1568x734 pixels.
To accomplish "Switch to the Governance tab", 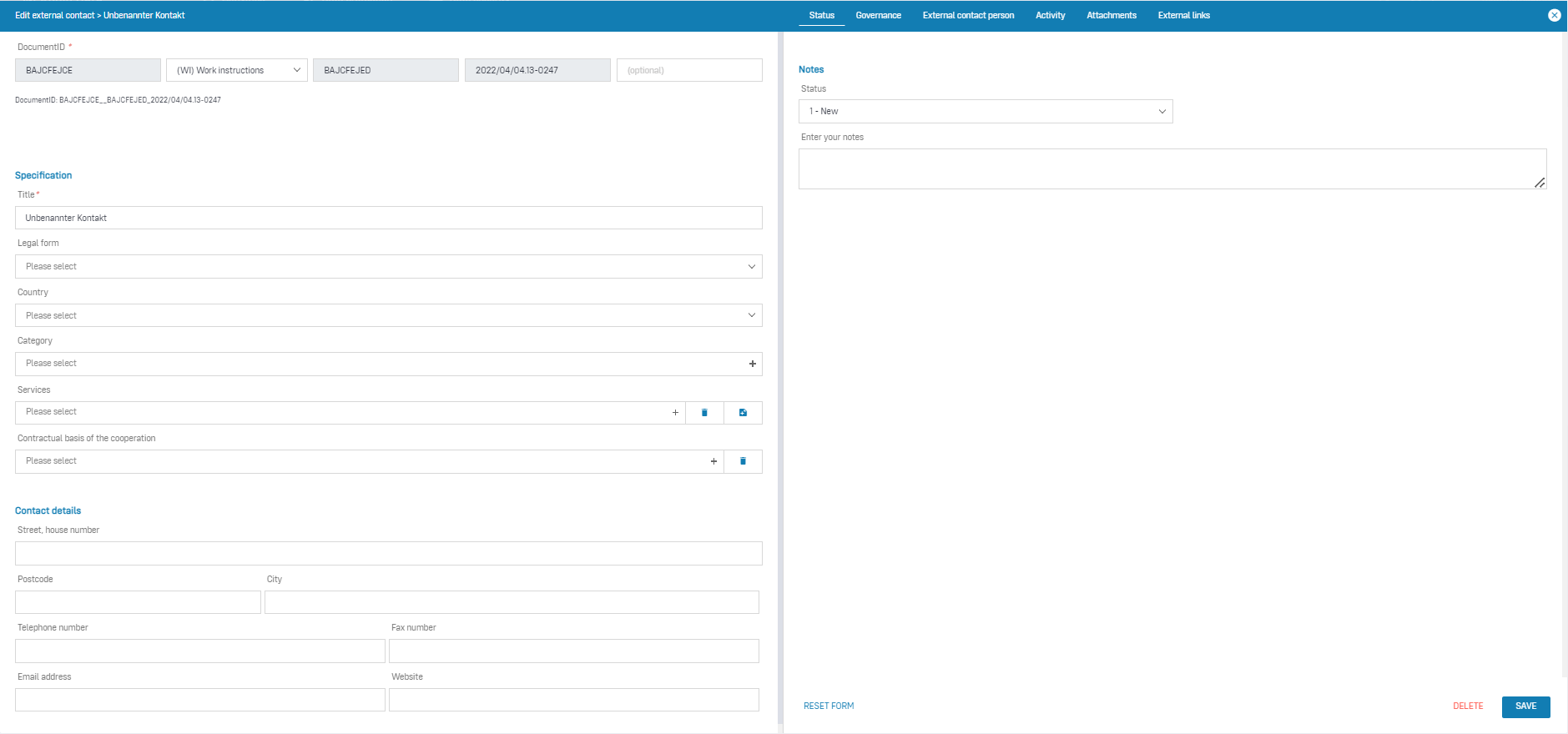I will click(x=878, y=15).
